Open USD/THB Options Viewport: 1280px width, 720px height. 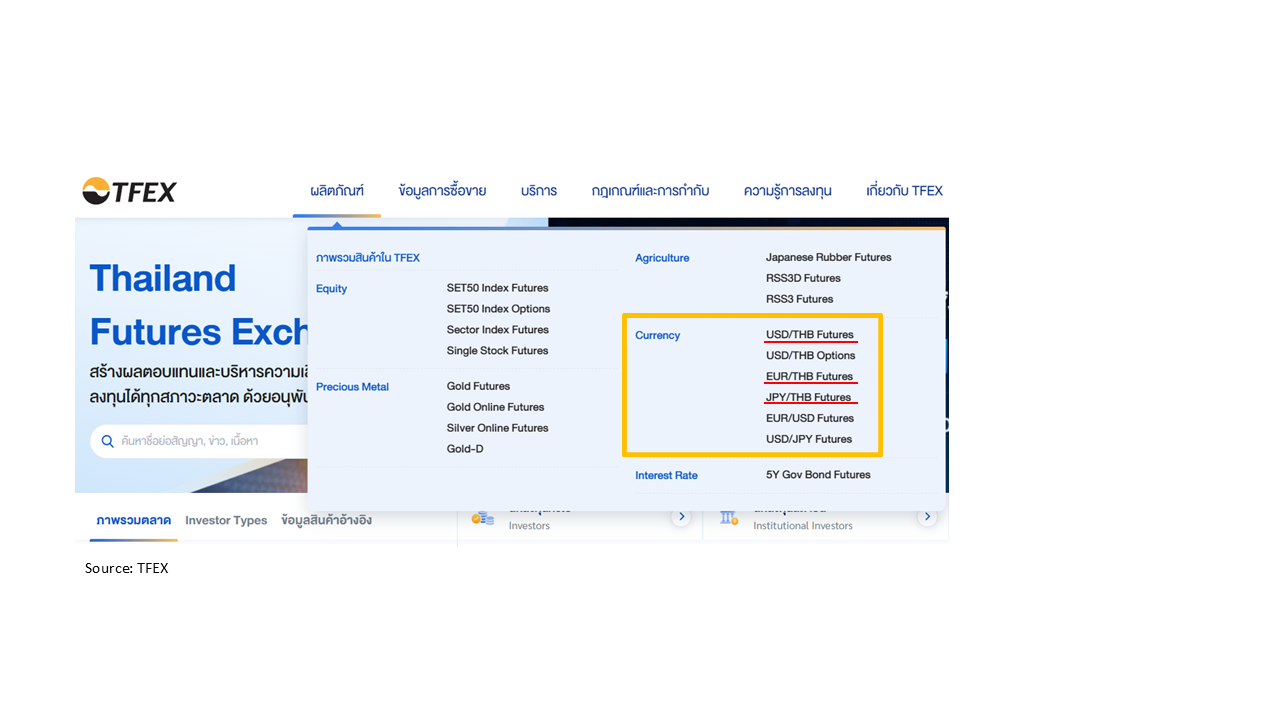[811, 356]
